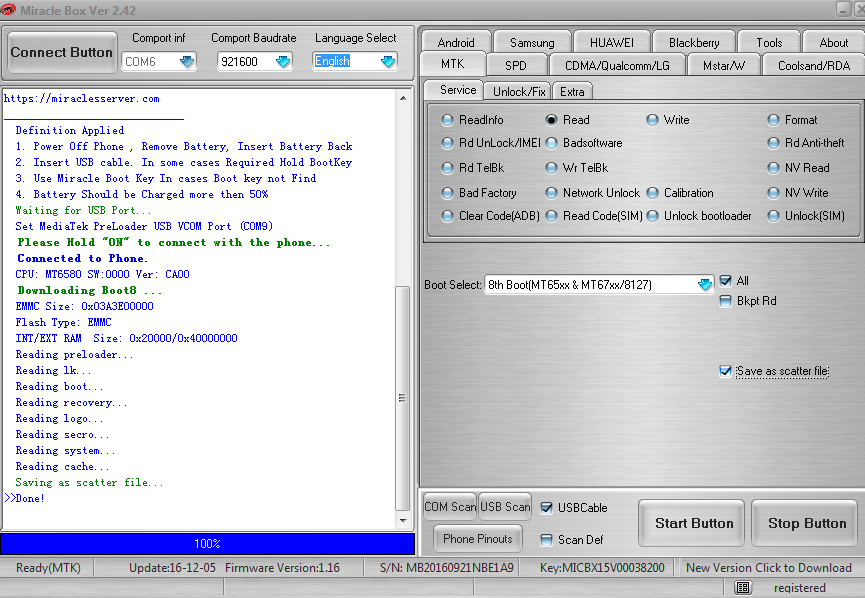865x598 pixels.
Task: Click the 100% progress bar
Action: [x=207, y=544]
